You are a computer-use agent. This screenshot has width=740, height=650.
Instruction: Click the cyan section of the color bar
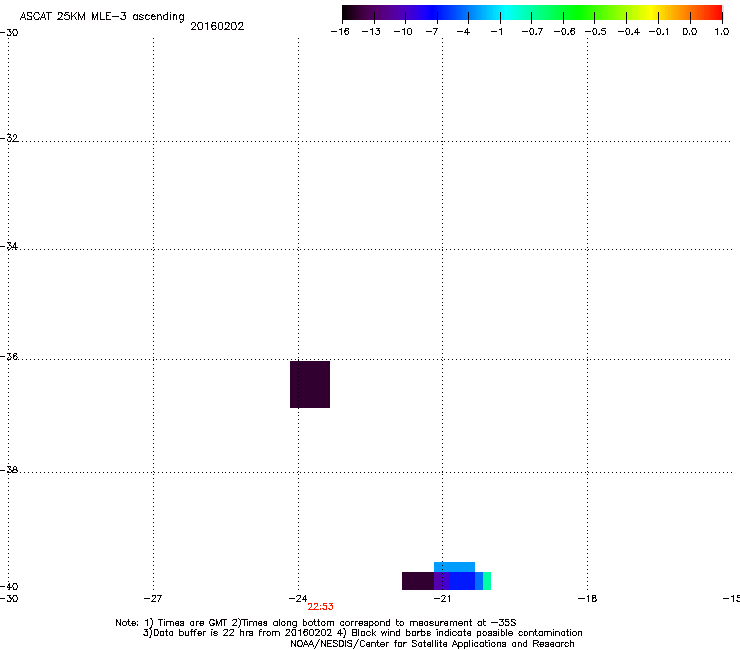[x=505, y=12]
